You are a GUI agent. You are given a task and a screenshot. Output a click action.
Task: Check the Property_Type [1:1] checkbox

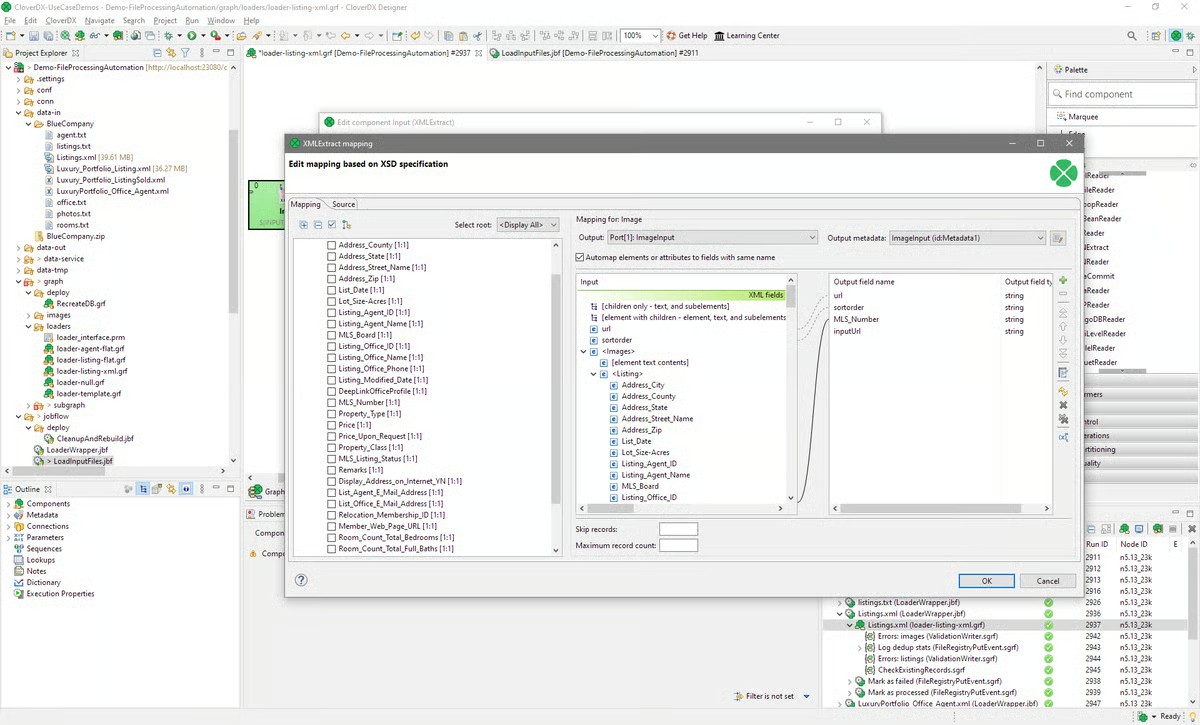coord(332,414)
